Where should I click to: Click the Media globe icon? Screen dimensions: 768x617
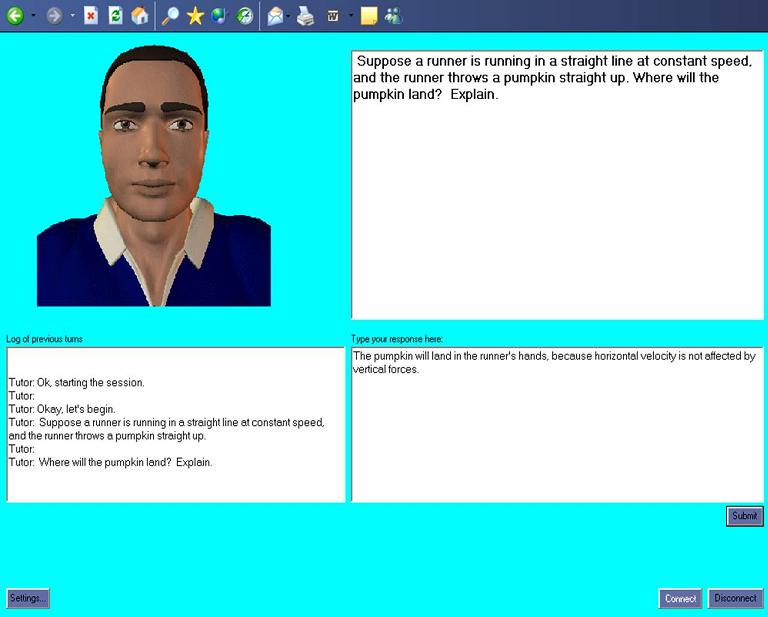[x=219, y=16]
